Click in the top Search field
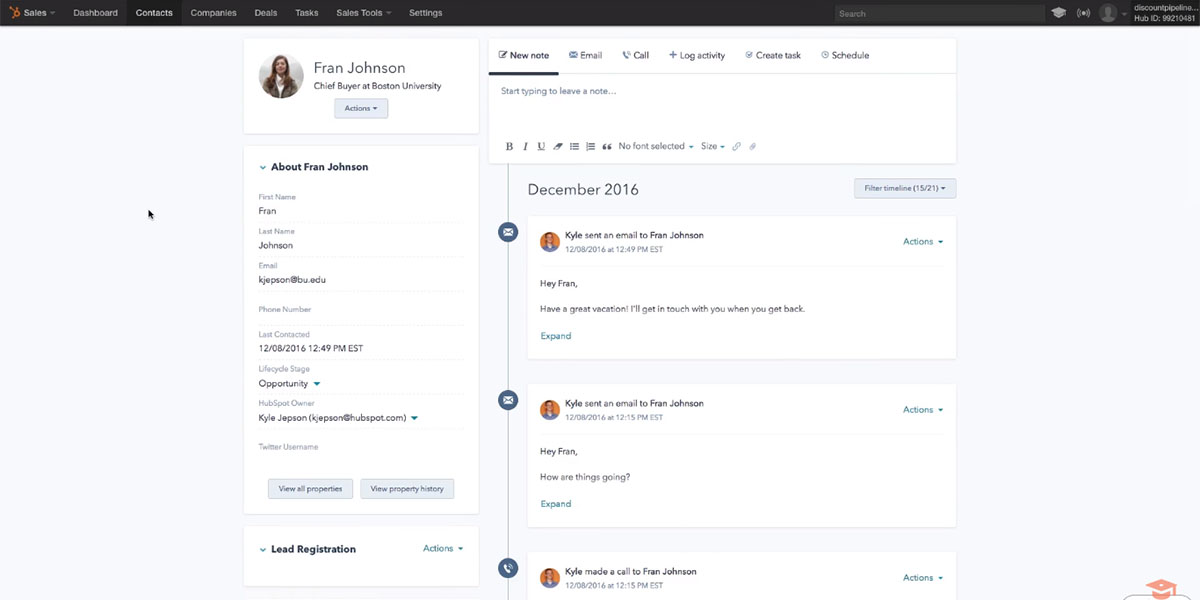This screenshot has height=600, width=1200. [x=938, y=13]
